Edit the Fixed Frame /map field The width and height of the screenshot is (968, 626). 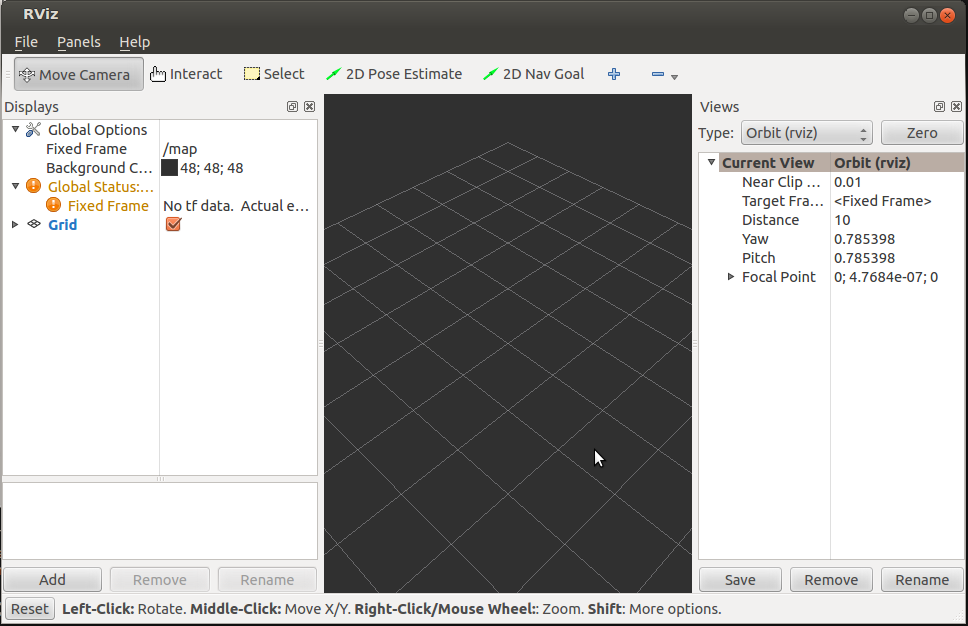tap(235, 149)
